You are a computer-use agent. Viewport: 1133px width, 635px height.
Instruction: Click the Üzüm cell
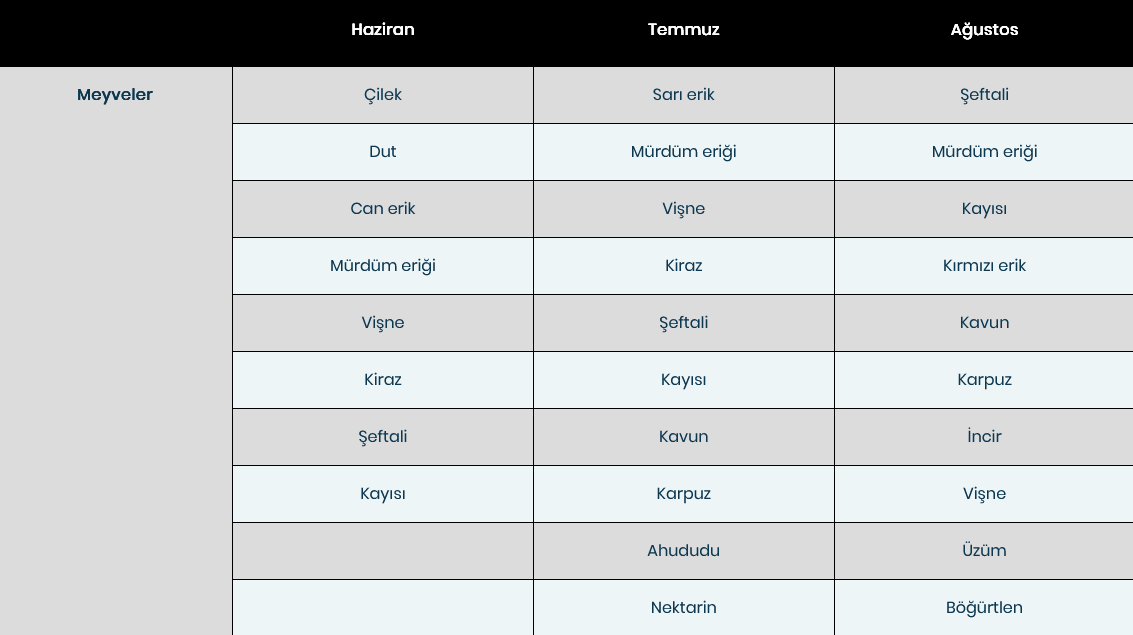click(984, 550)
